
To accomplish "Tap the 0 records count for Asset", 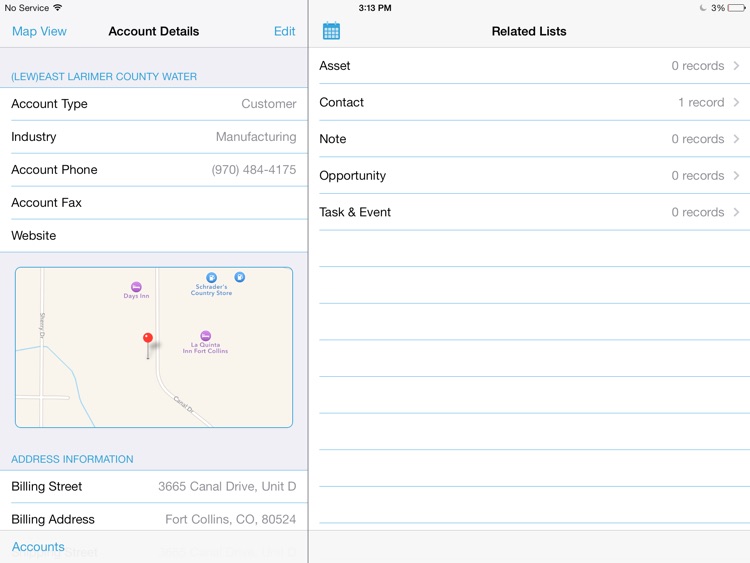I will pos(697,66).
